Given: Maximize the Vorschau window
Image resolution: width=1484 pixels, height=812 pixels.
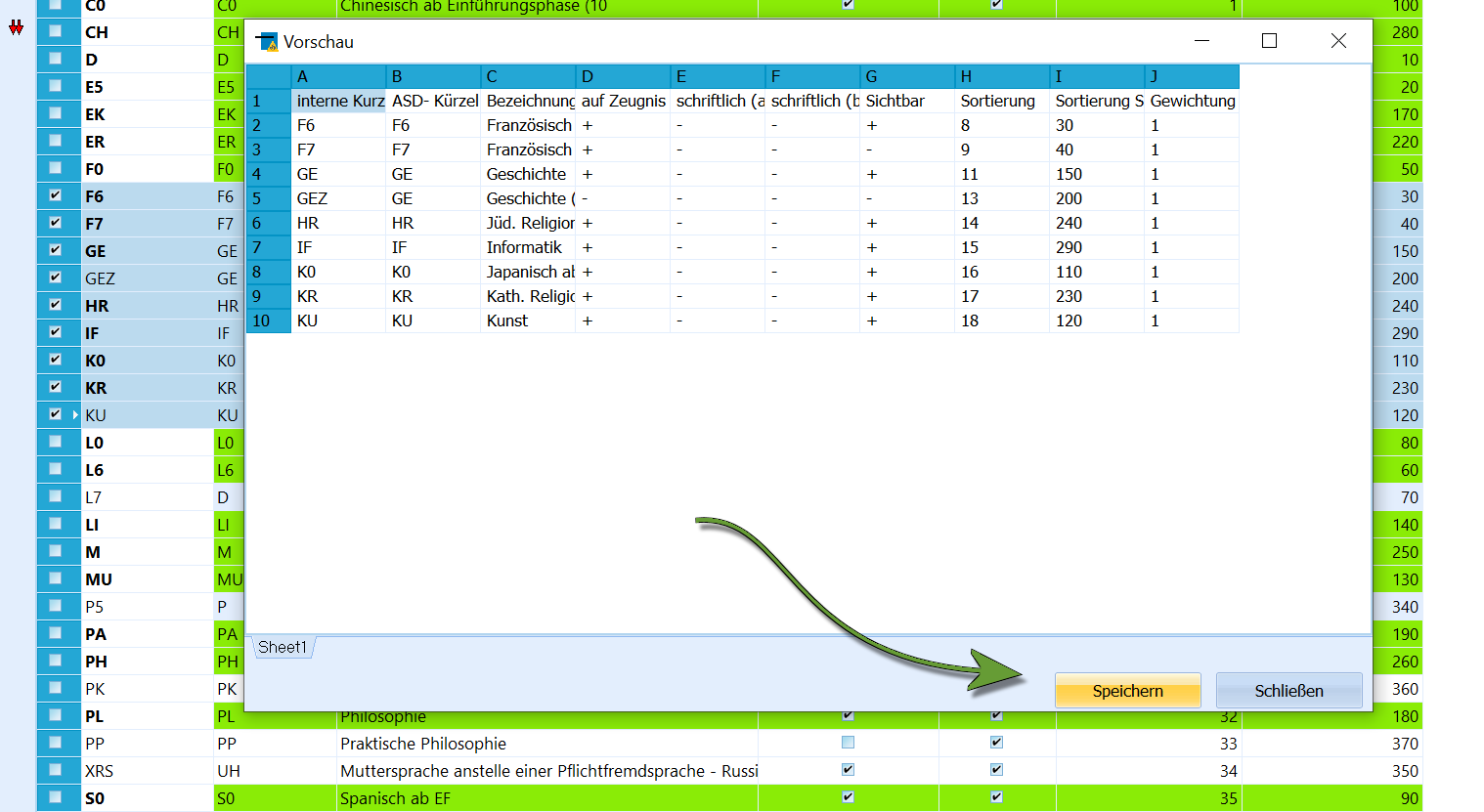Looking at the screenshot, I should pyautogui.click(x=1269, y=41).
